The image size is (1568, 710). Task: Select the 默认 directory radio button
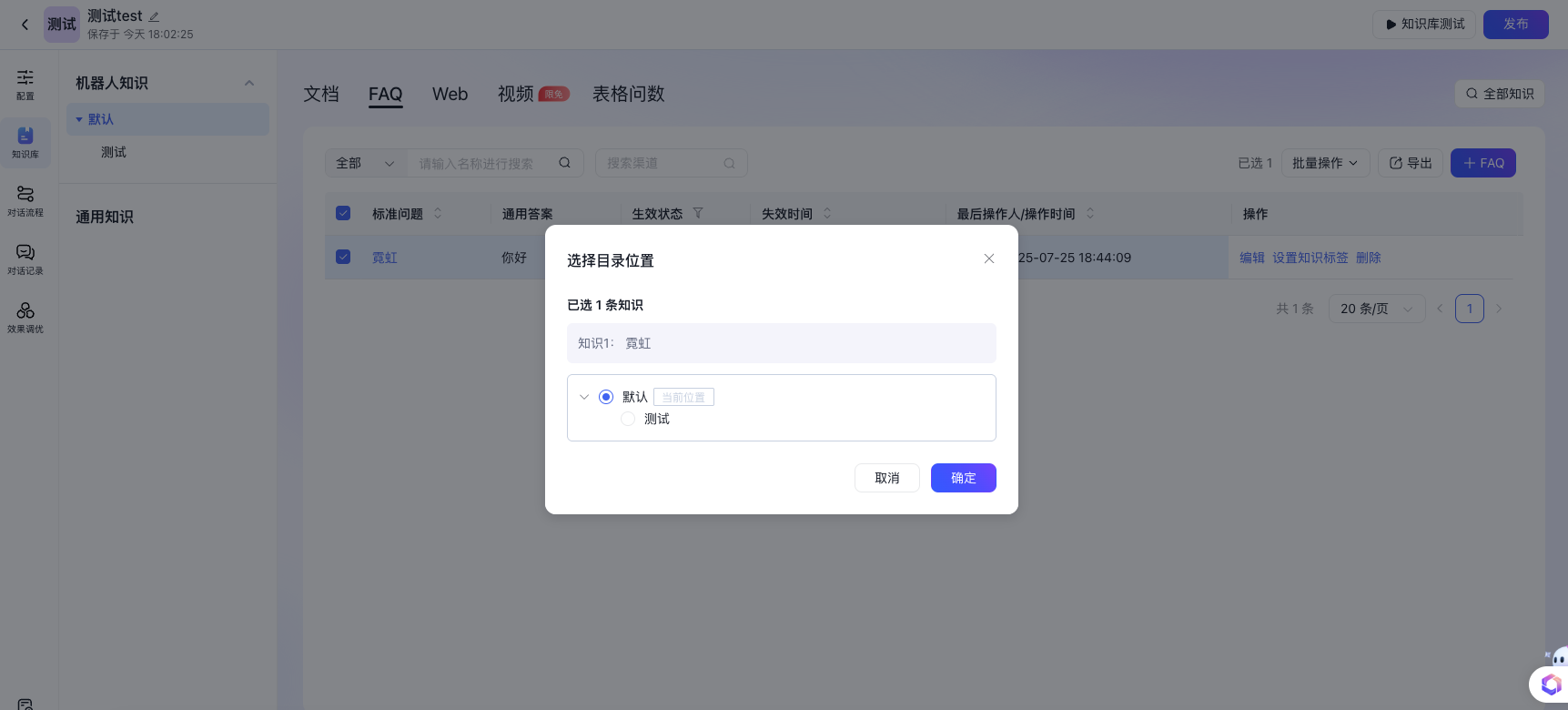tap(606, 397)
